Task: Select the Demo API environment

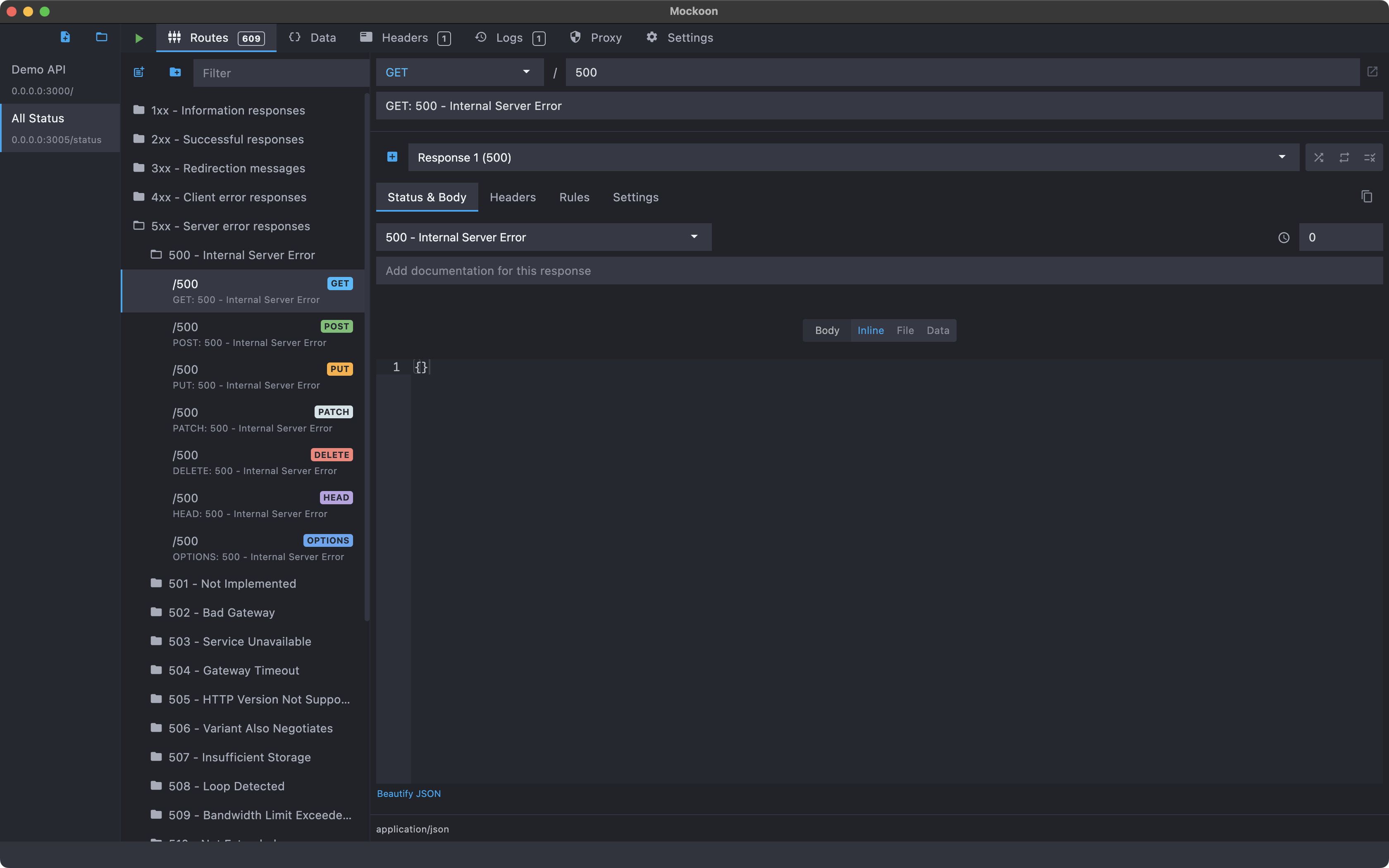Action: click(x=60, y=79)
